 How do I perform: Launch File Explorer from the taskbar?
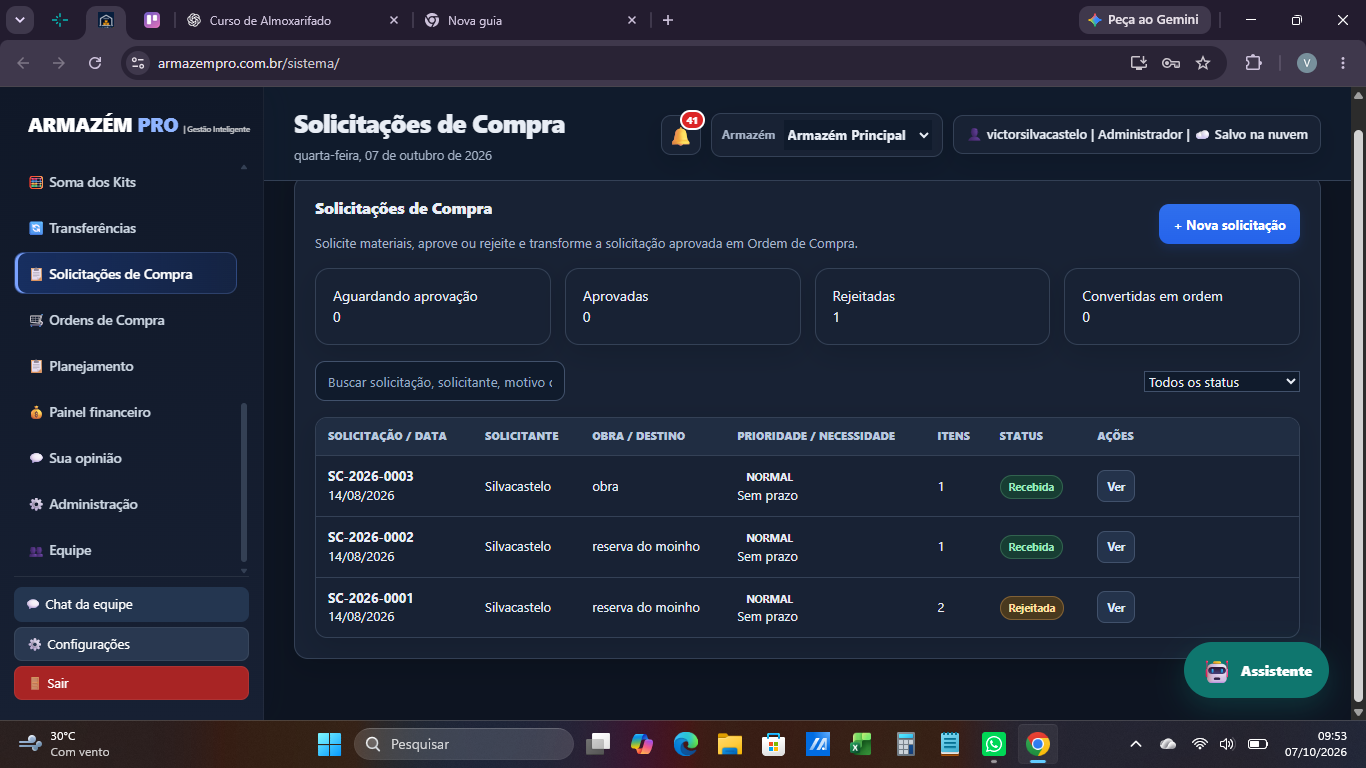tap(729, 744)
